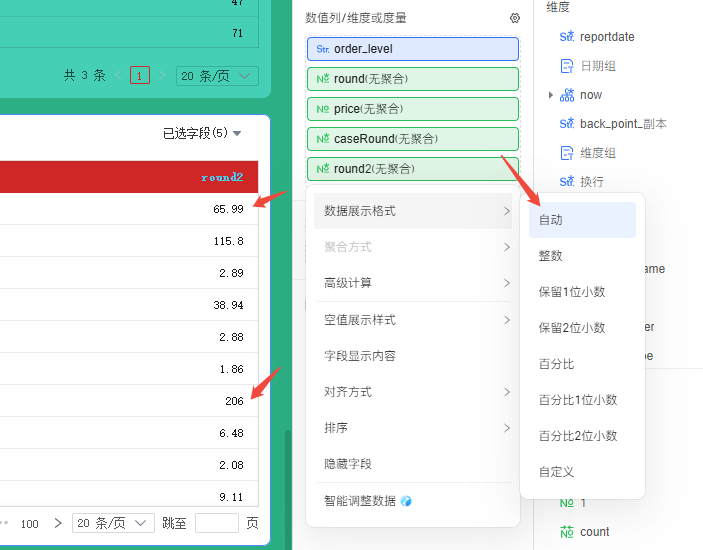This screenshot has width=703, height=550.
Task: Click the number type icon on price(无聚合)
Action: coord(323,109)
